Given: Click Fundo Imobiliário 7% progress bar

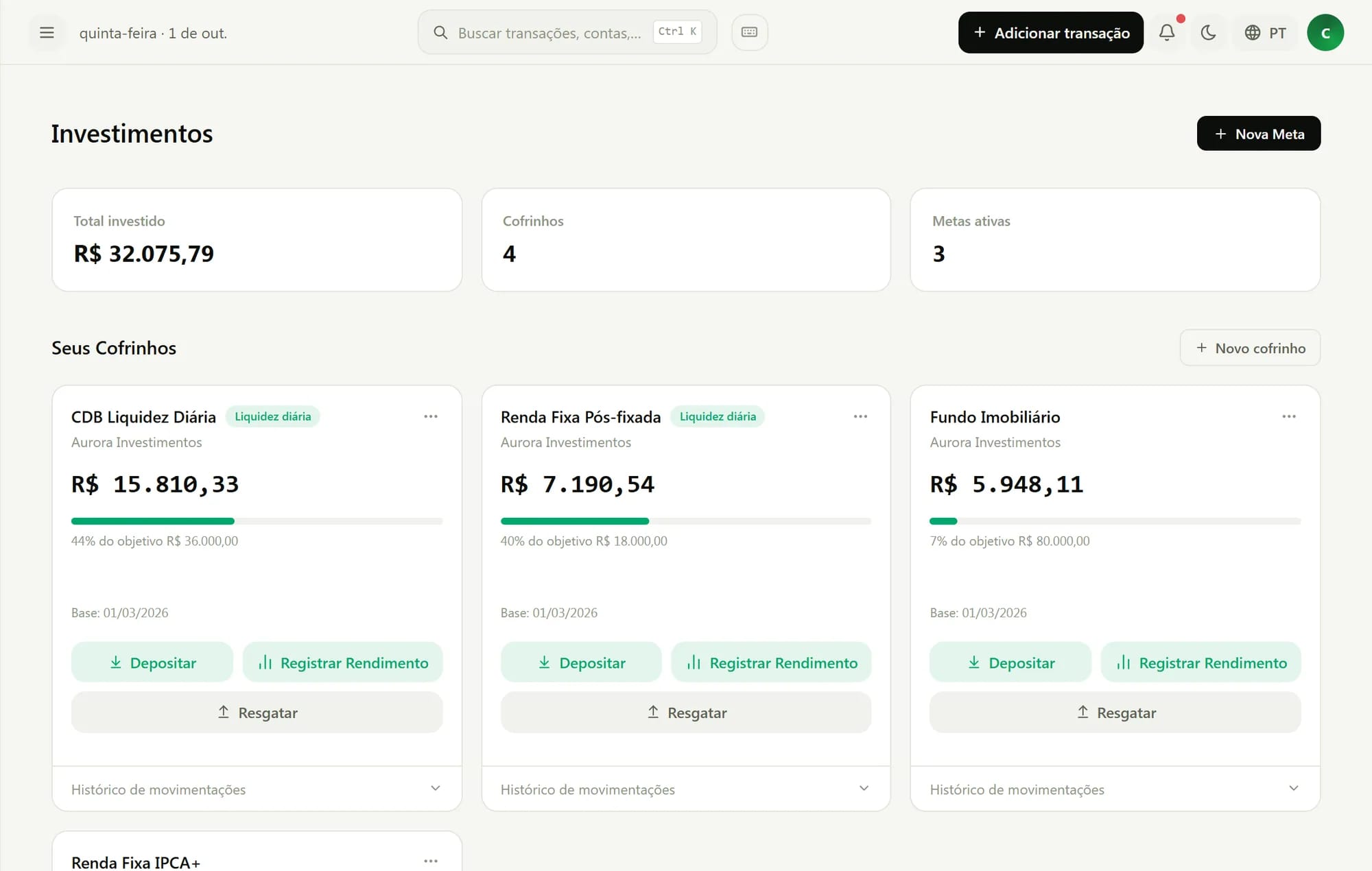Looking at the screenshot, I should click(x=1115, y=521).
